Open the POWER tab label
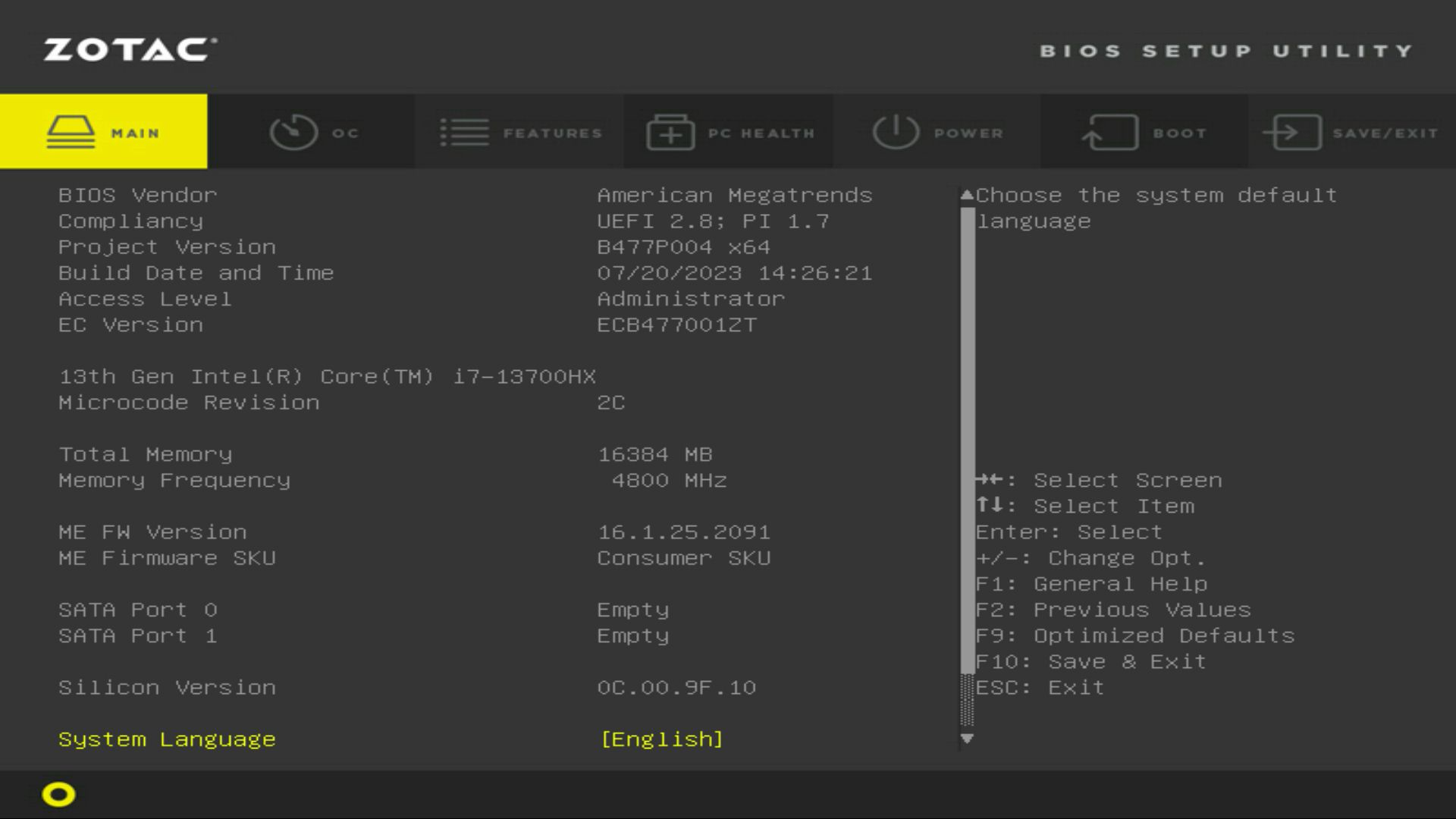 (968, 133)
